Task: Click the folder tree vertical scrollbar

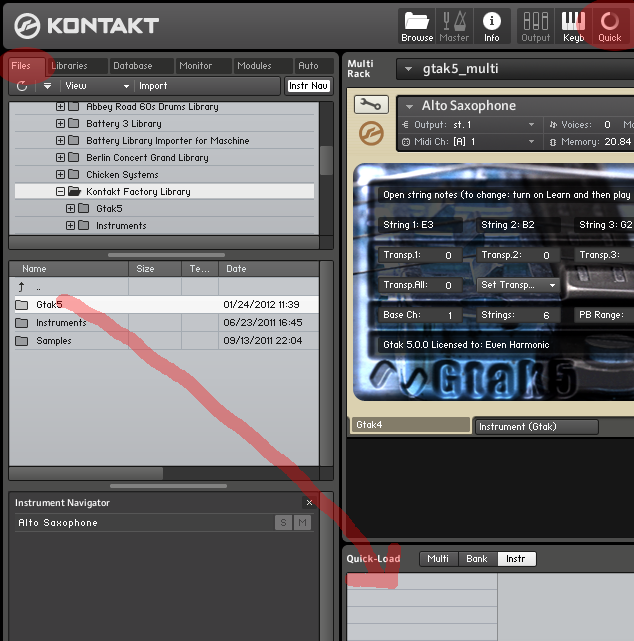Action: pyautogui.click(x=326, y=160)
